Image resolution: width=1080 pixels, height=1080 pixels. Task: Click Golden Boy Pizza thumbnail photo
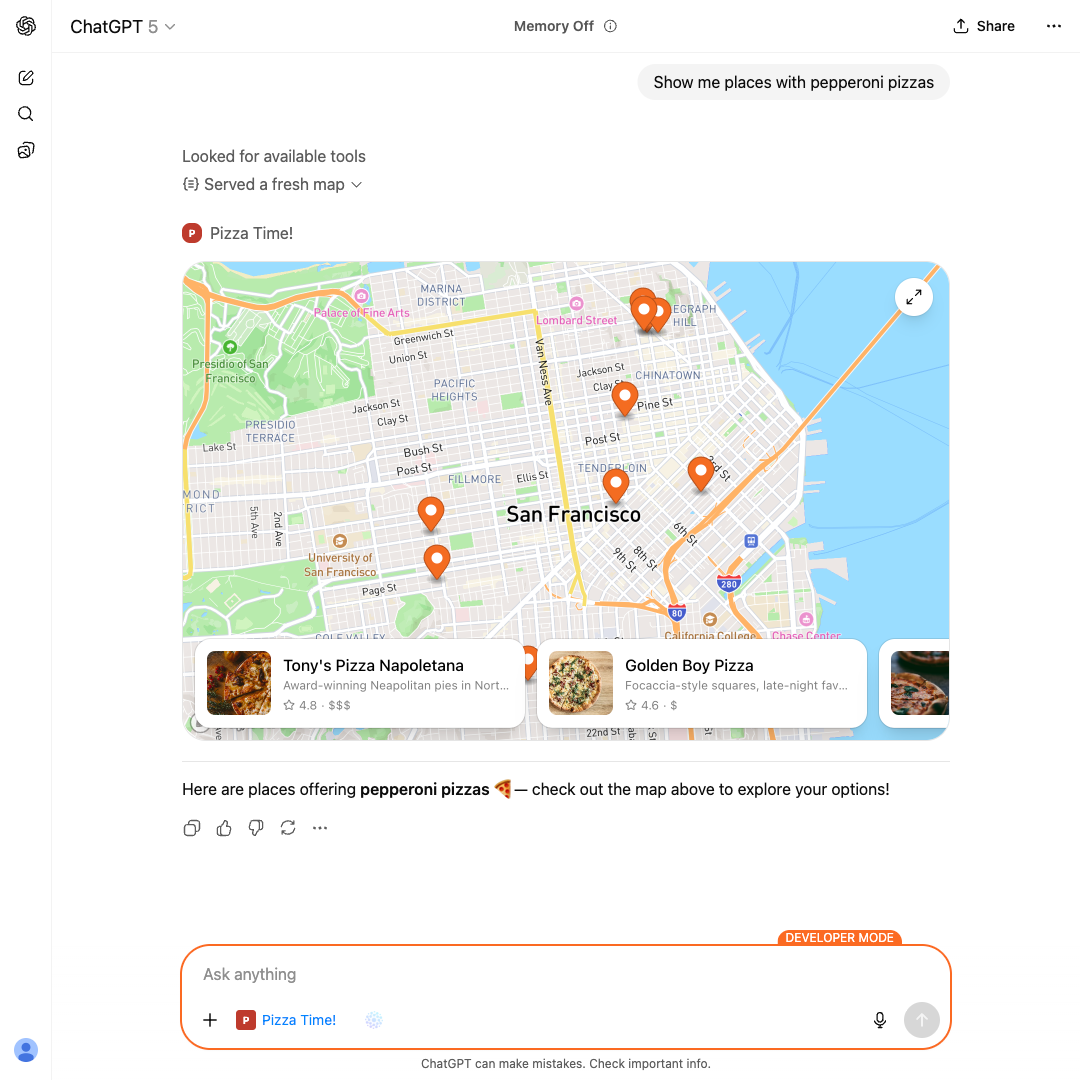tap(581, 683)
